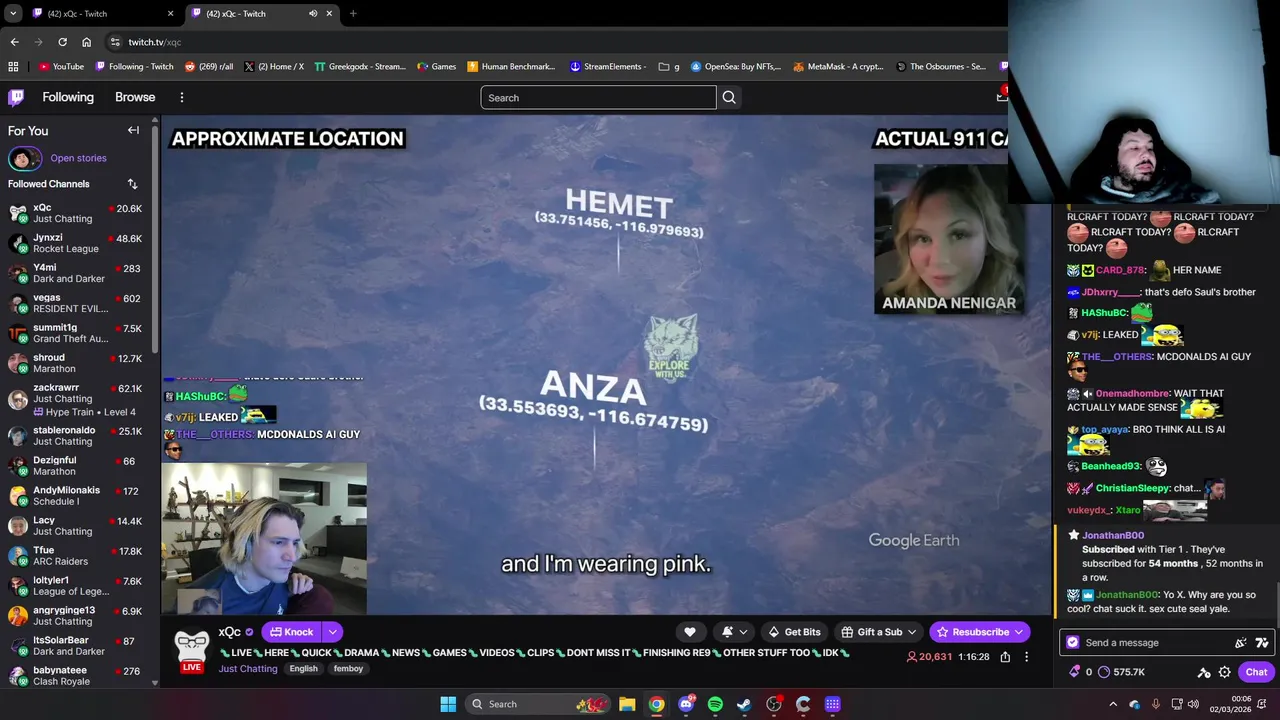
Task: Click the search magnifier button
Action: tap(729, 97)
